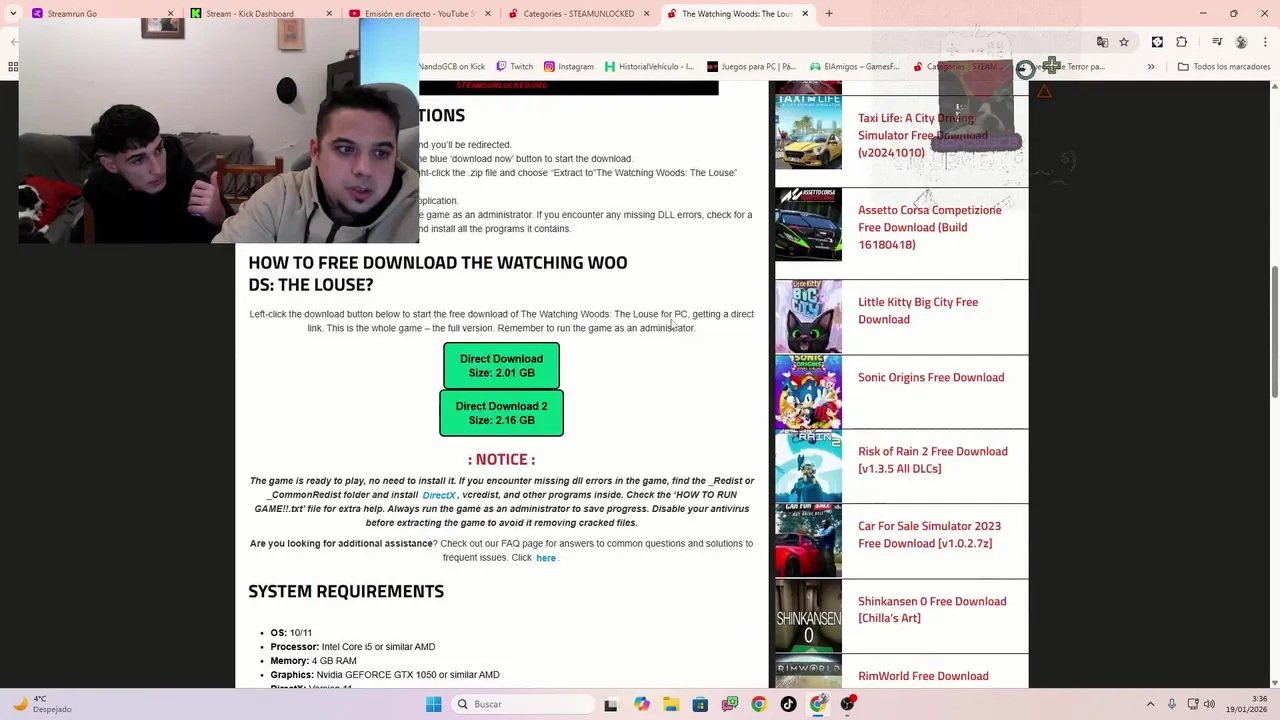Click the translate page icon in address bar

pos(1102,42)
